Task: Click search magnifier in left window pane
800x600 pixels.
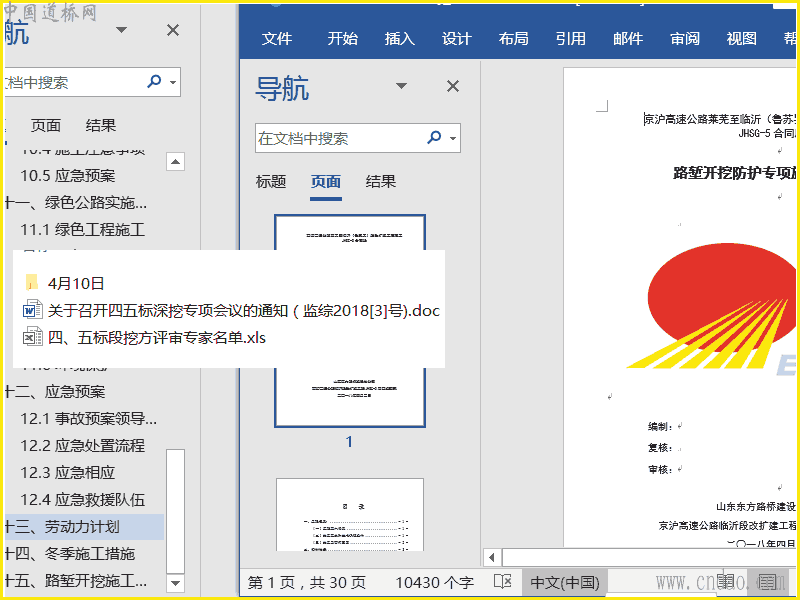Action: (x=154, y=81)
